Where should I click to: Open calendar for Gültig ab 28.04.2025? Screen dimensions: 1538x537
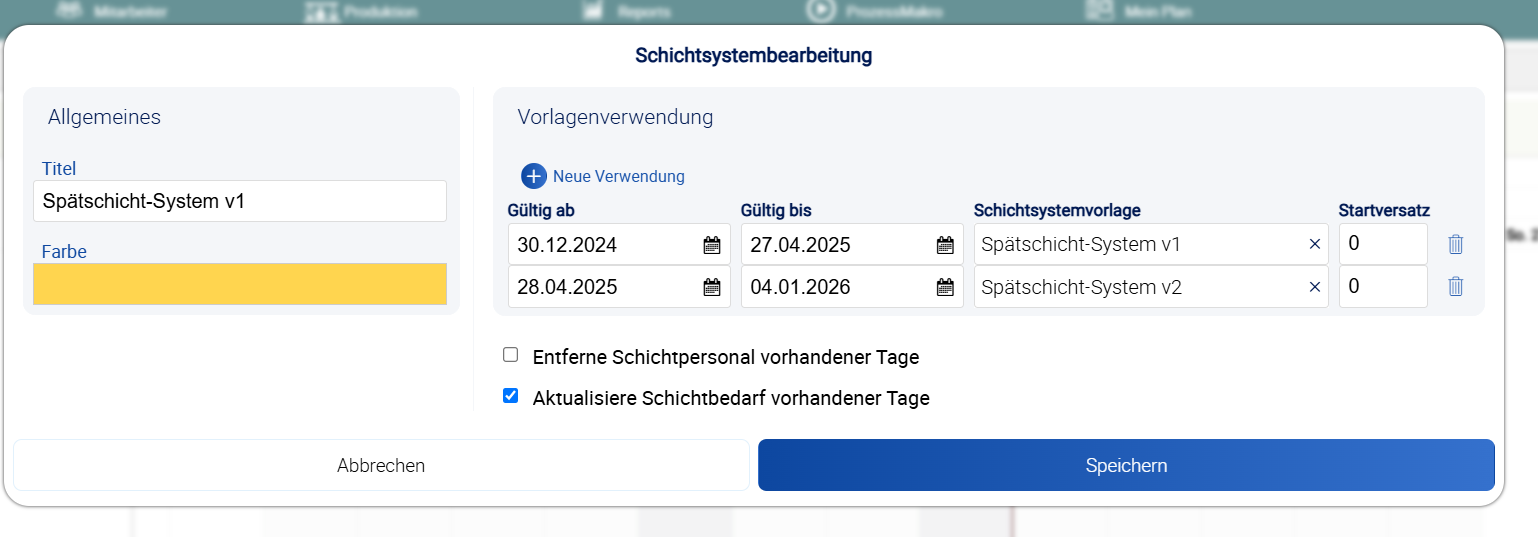(x=712, y=287)
